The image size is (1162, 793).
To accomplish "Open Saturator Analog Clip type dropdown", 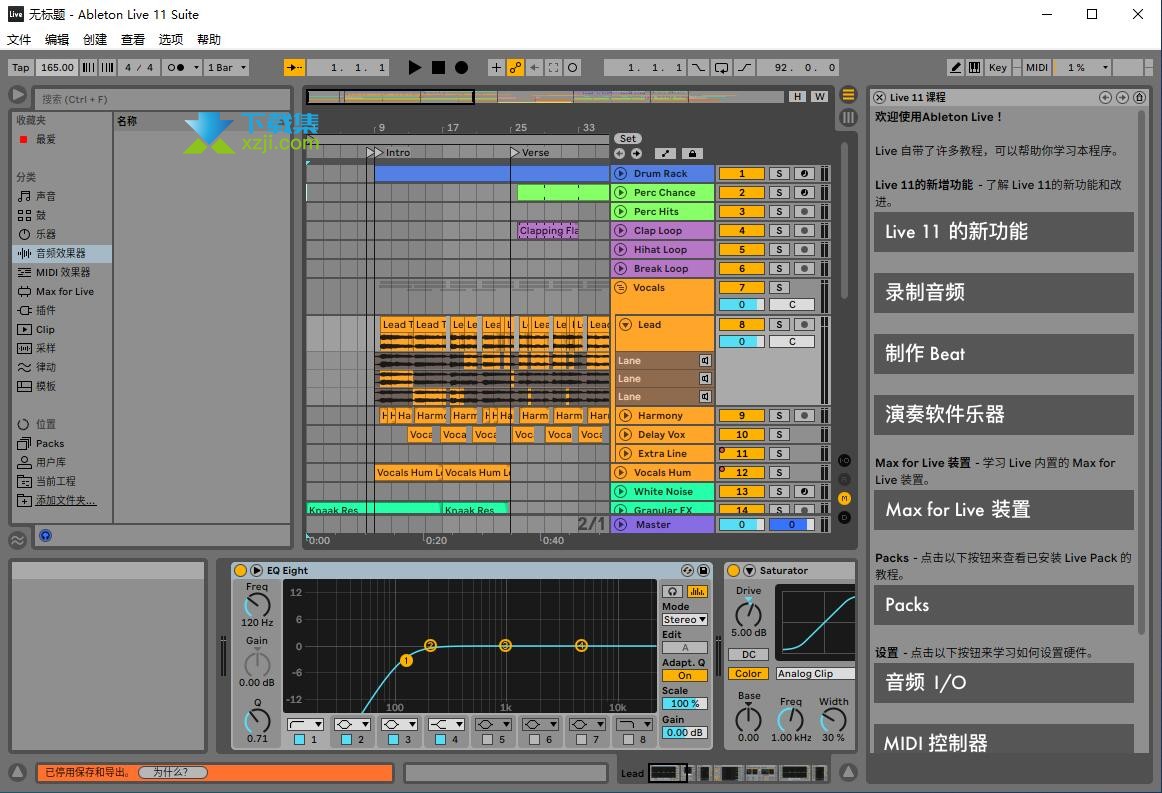I will point(814,674).
